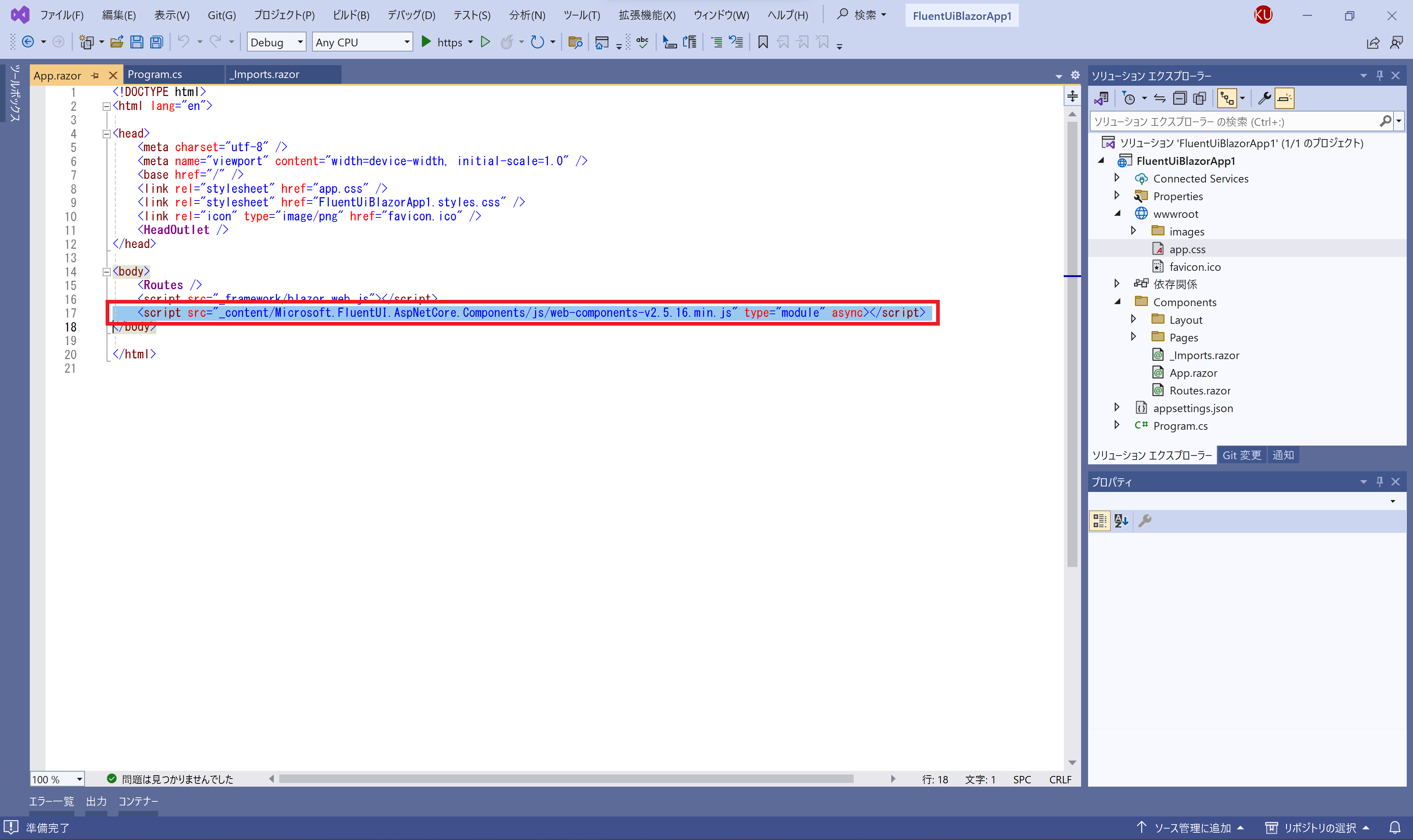Navigate backward using the toolbar back arrow

pos(28,42)
